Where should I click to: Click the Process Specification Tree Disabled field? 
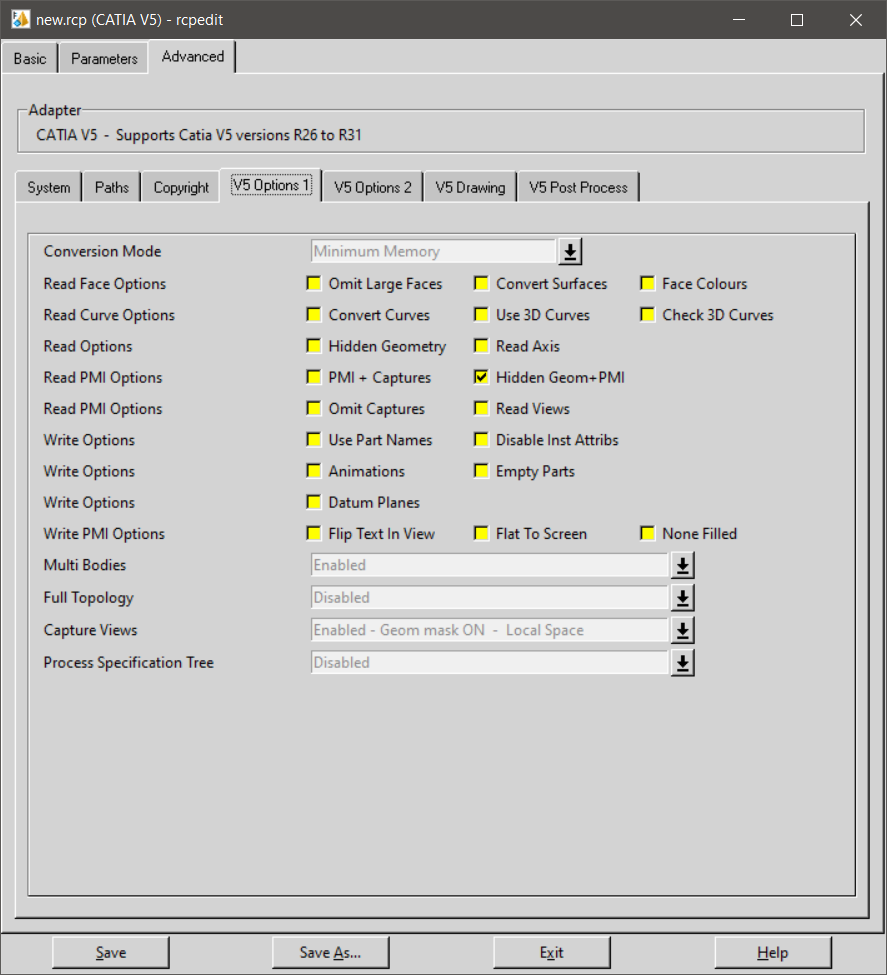(x=489, y=662)
